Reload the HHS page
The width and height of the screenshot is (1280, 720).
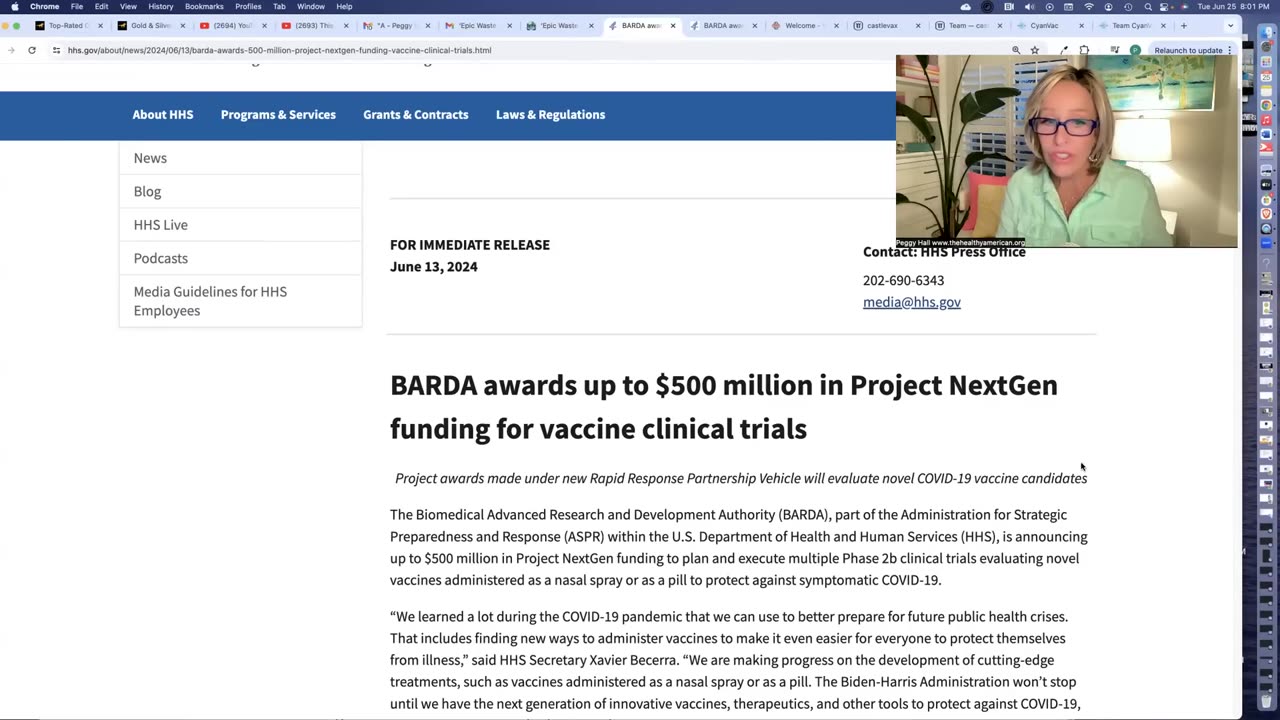(x=32, y=50)
